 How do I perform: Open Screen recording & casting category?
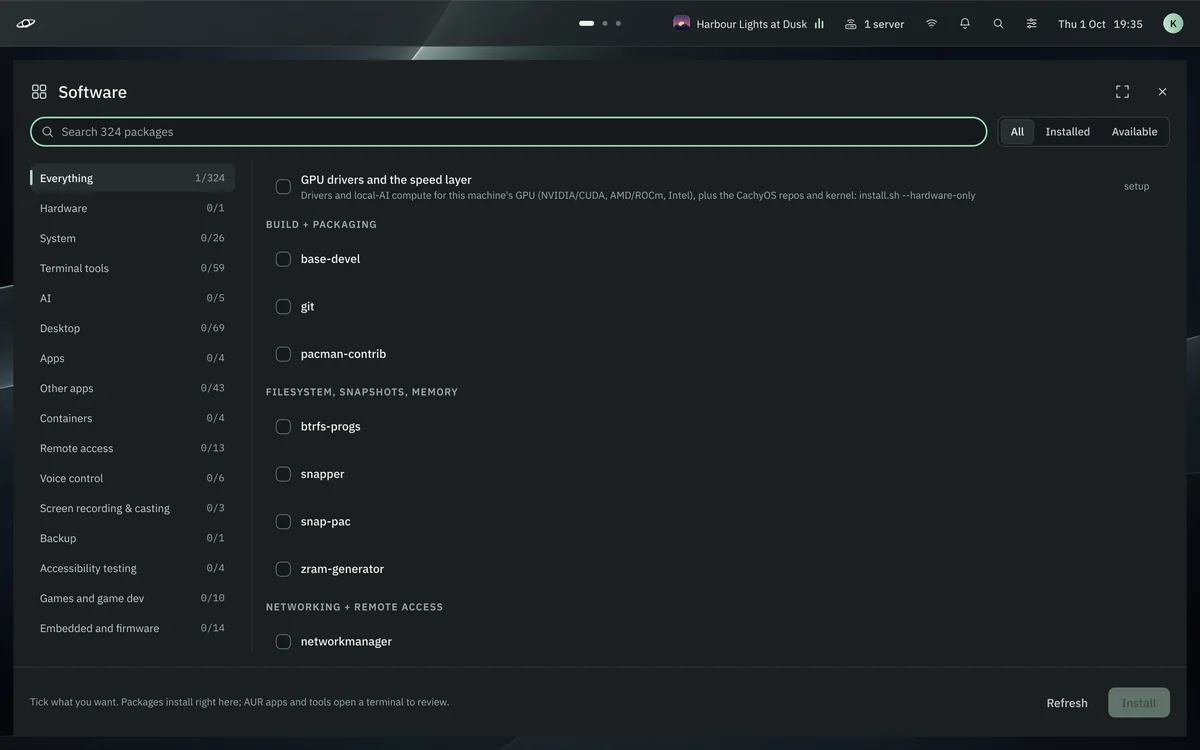pos(132,508)
